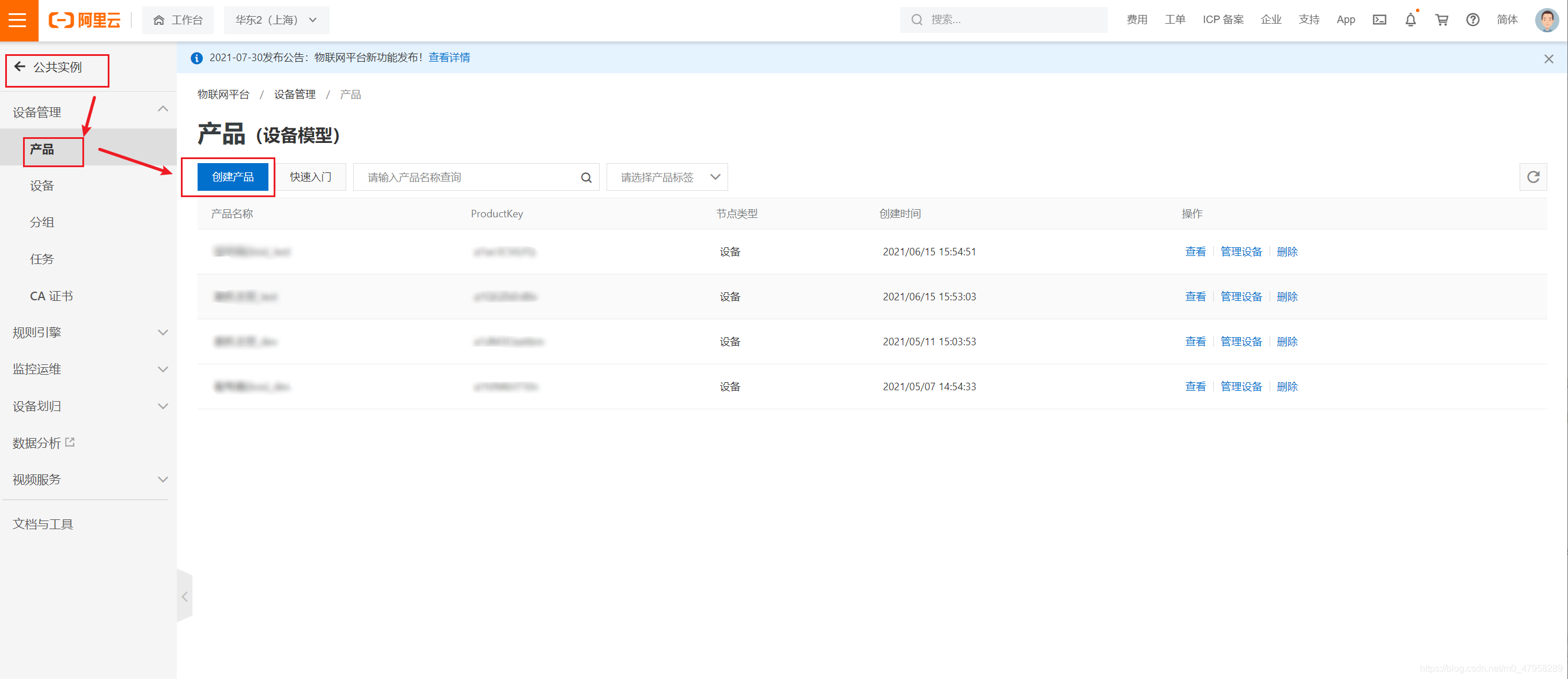Open the hamburger menu in the top-left

pyautogui.click(x=18, y=20)
